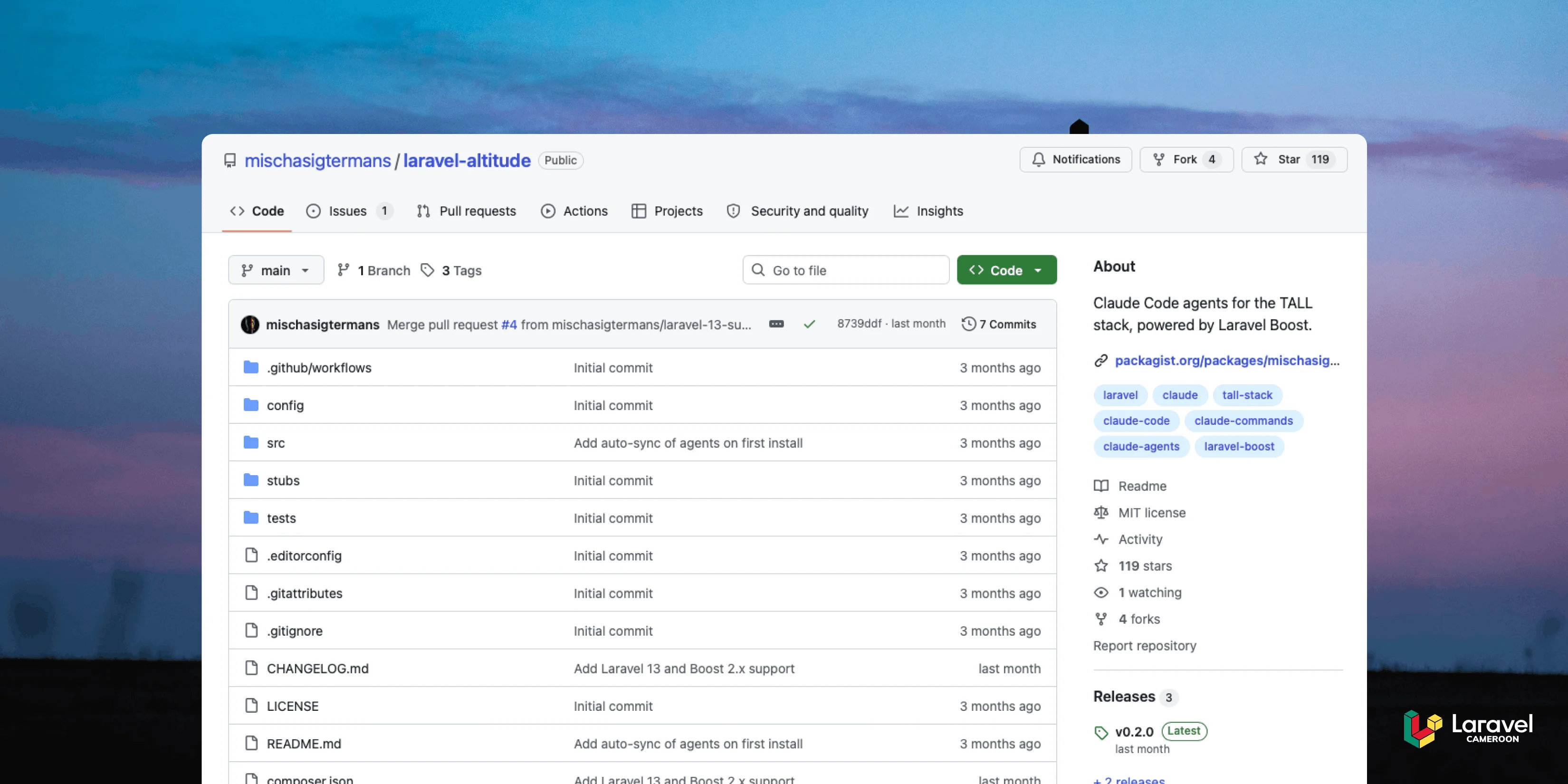Click the Readme book icon in sidebar
This screenshot has height=784, width=1568.
[x=1101, y=486]
